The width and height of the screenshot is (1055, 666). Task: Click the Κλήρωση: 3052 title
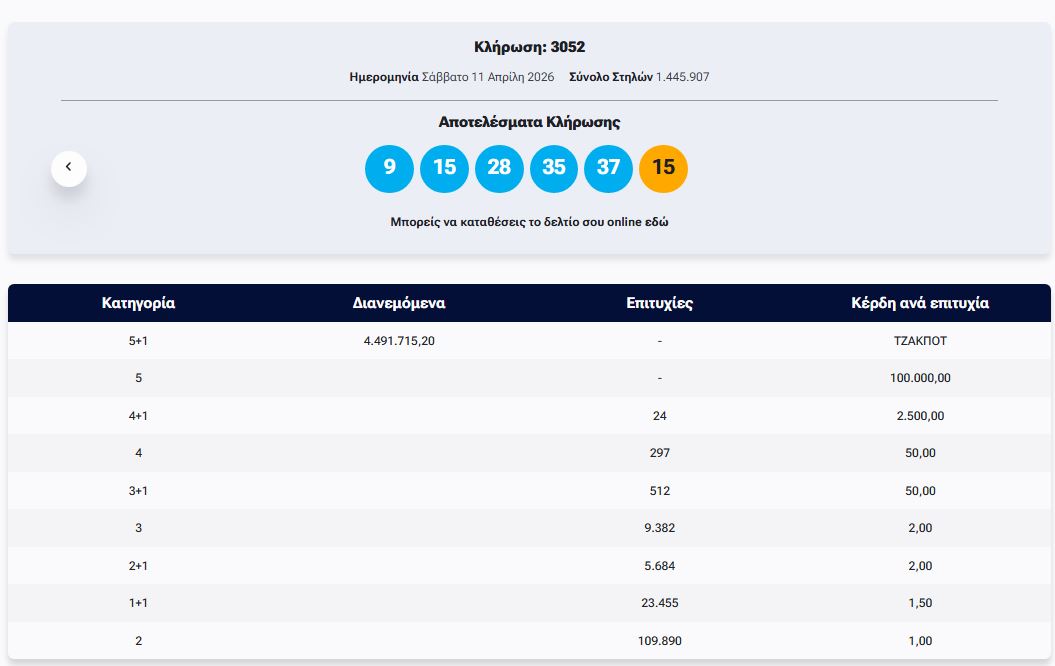point(529,47)
